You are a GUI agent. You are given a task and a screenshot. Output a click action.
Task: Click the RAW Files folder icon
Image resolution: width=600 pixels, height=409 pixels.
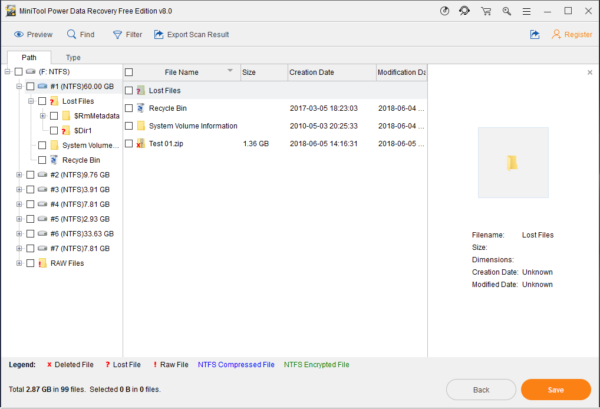[x=42, y=263]
